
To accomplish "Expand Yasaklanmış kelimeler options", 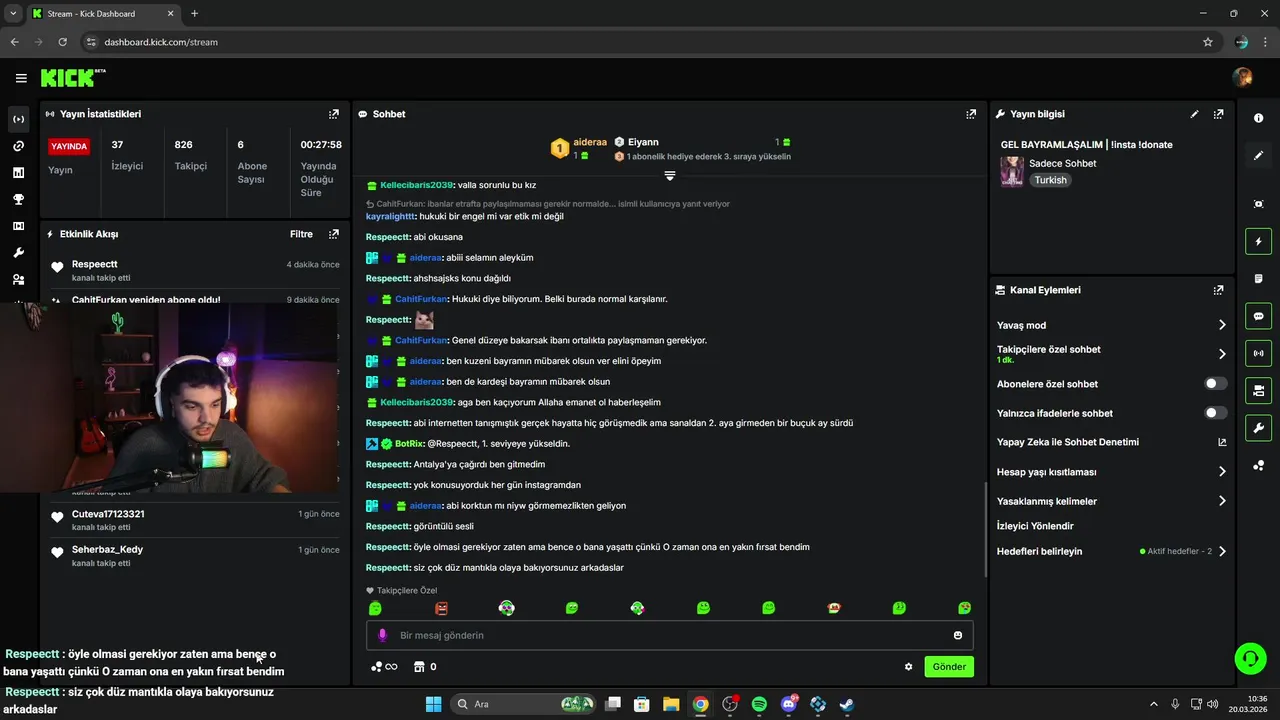I will point(1112,501).
